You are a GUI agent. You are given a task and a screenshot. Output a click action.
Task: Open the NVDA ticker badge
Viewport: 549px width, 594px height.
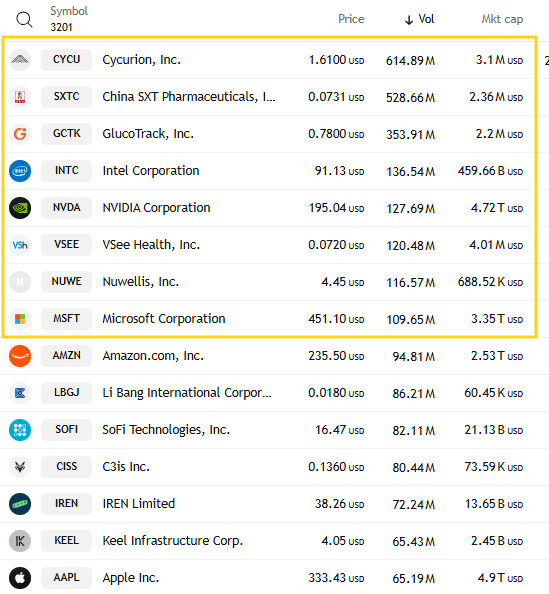tap(66, 208)
